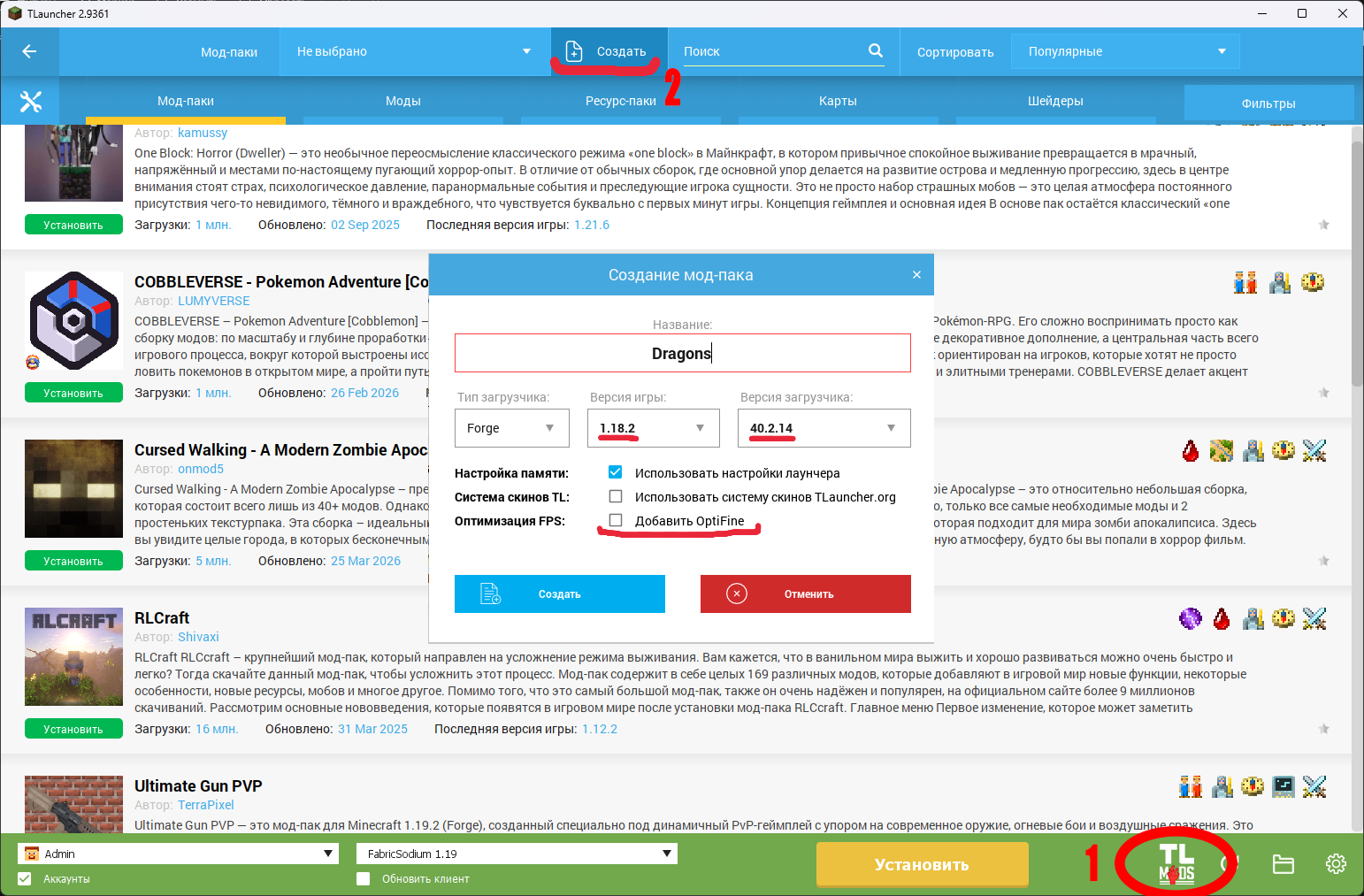Toggle Использовать настройки лаунчера checkbox
This screenshot has width=1364, height=896.
[x=616, y=472]
